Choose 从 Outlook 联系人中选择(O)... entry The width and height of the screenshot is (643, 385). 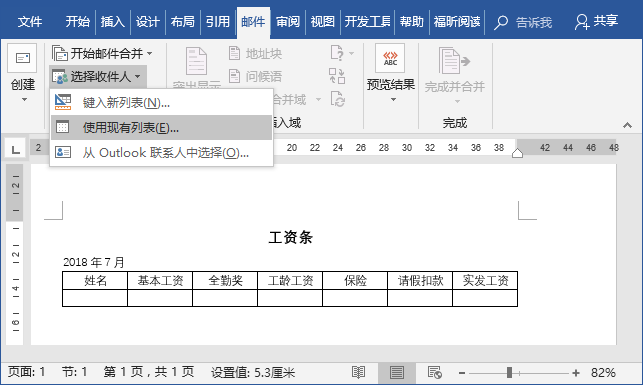[x=162, y=153]
